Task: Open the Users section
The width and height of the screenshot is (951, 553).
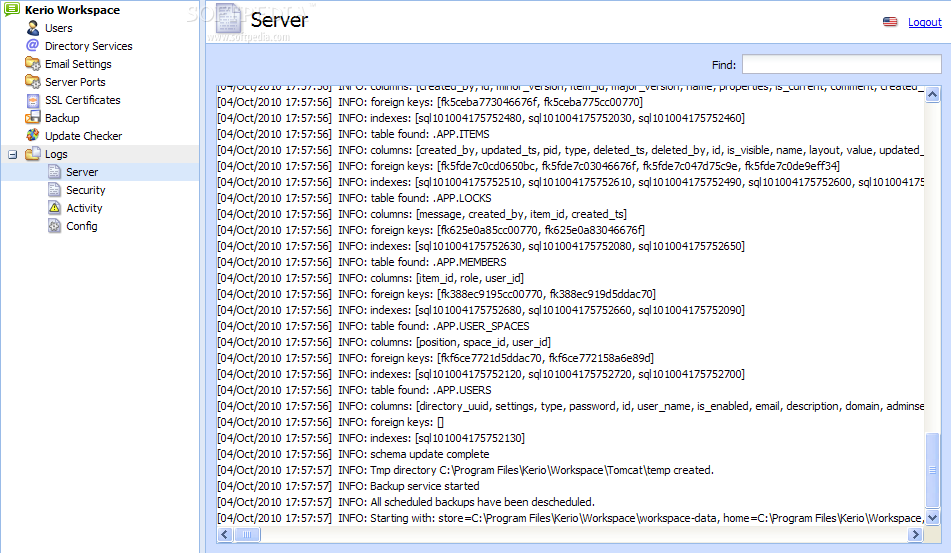Action: coord(58,28)
